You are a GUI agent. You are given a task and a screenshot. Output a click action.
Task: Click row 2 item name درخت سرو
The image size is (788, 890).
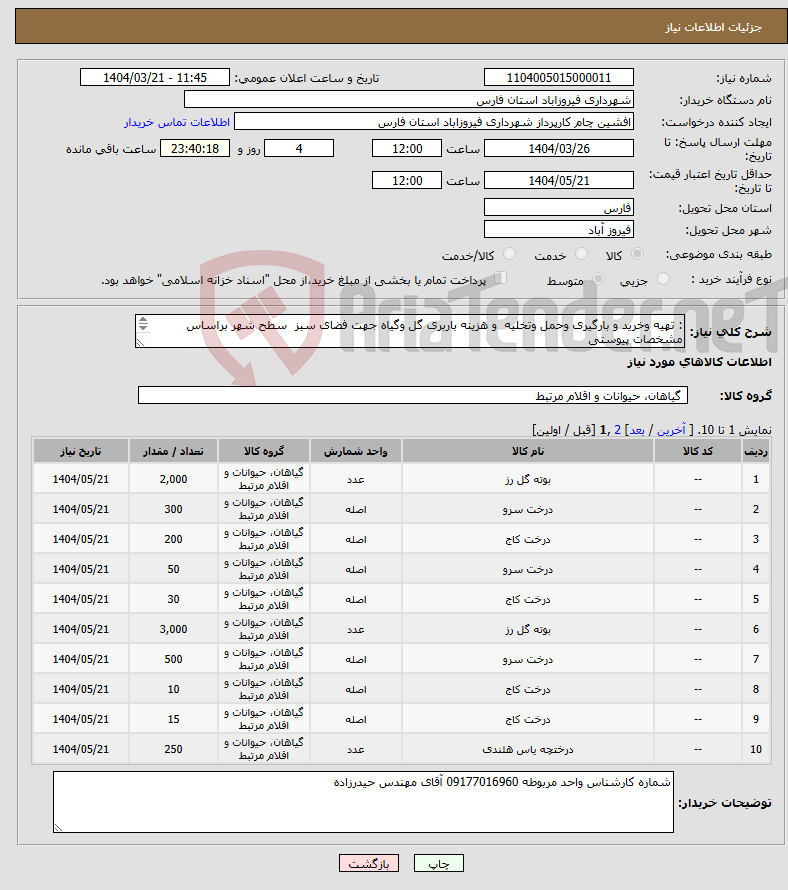coord(528,510)
